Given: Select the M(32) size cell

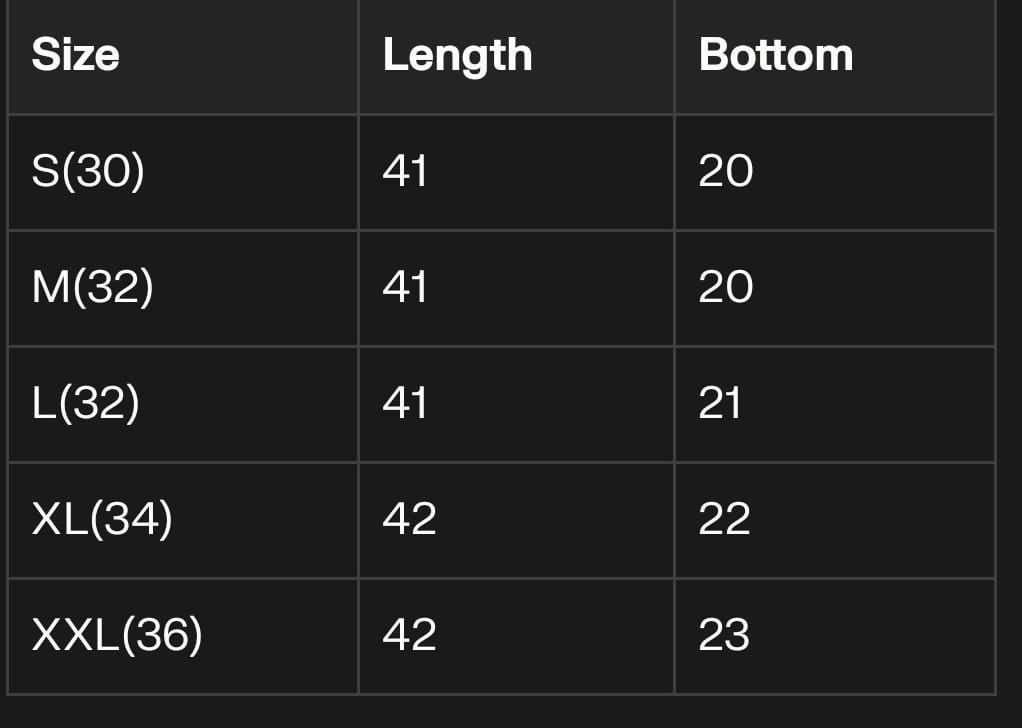Looking at the screenshot, I should coord(92,287).
